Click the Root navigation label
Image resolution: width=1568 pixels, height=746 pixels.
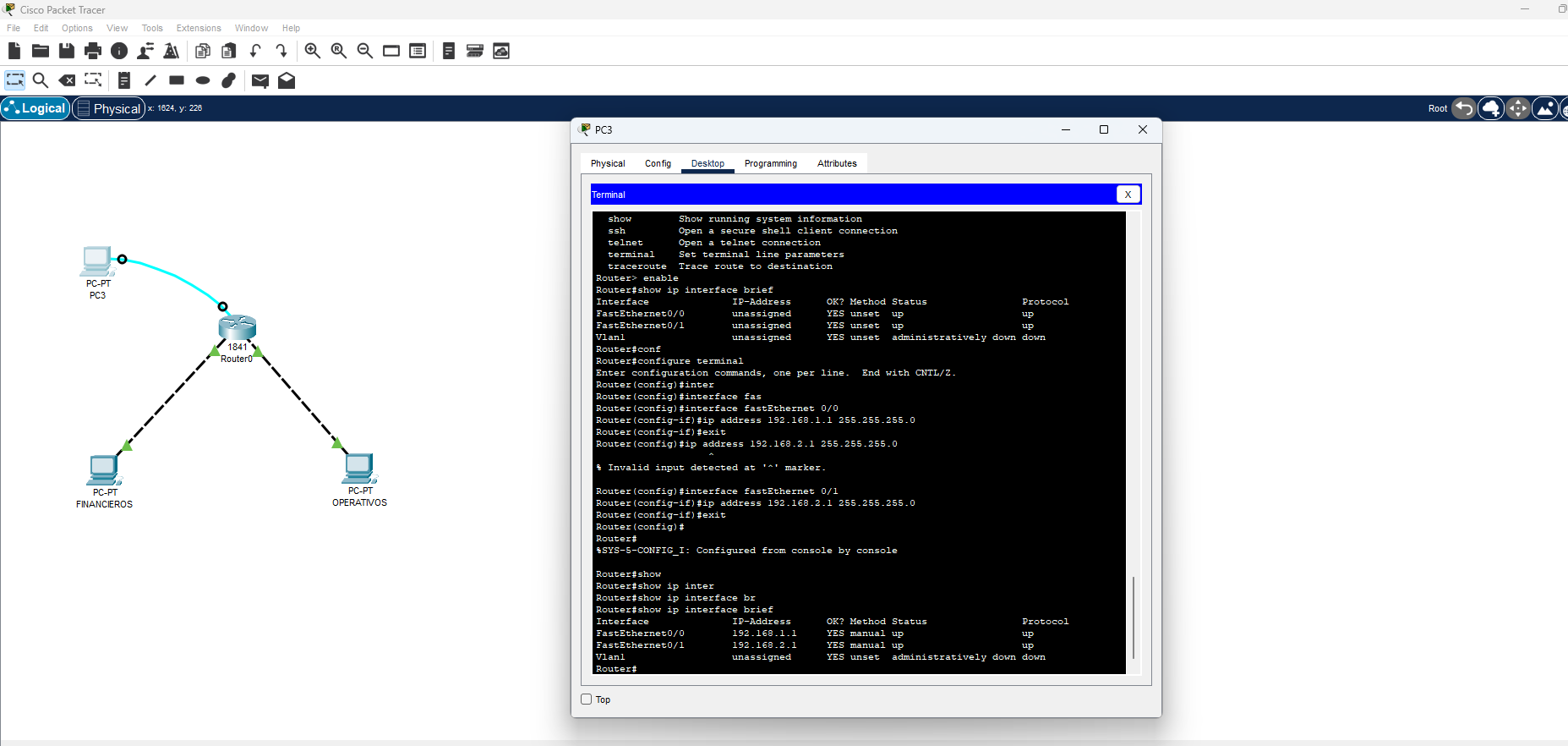1437,108
